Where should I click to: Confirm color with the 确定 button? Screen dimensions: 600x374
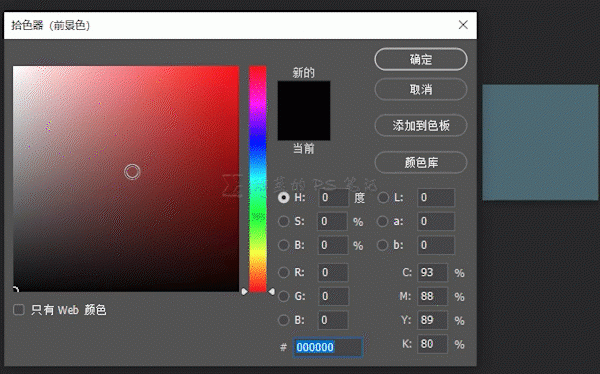[x=421, y=59]
